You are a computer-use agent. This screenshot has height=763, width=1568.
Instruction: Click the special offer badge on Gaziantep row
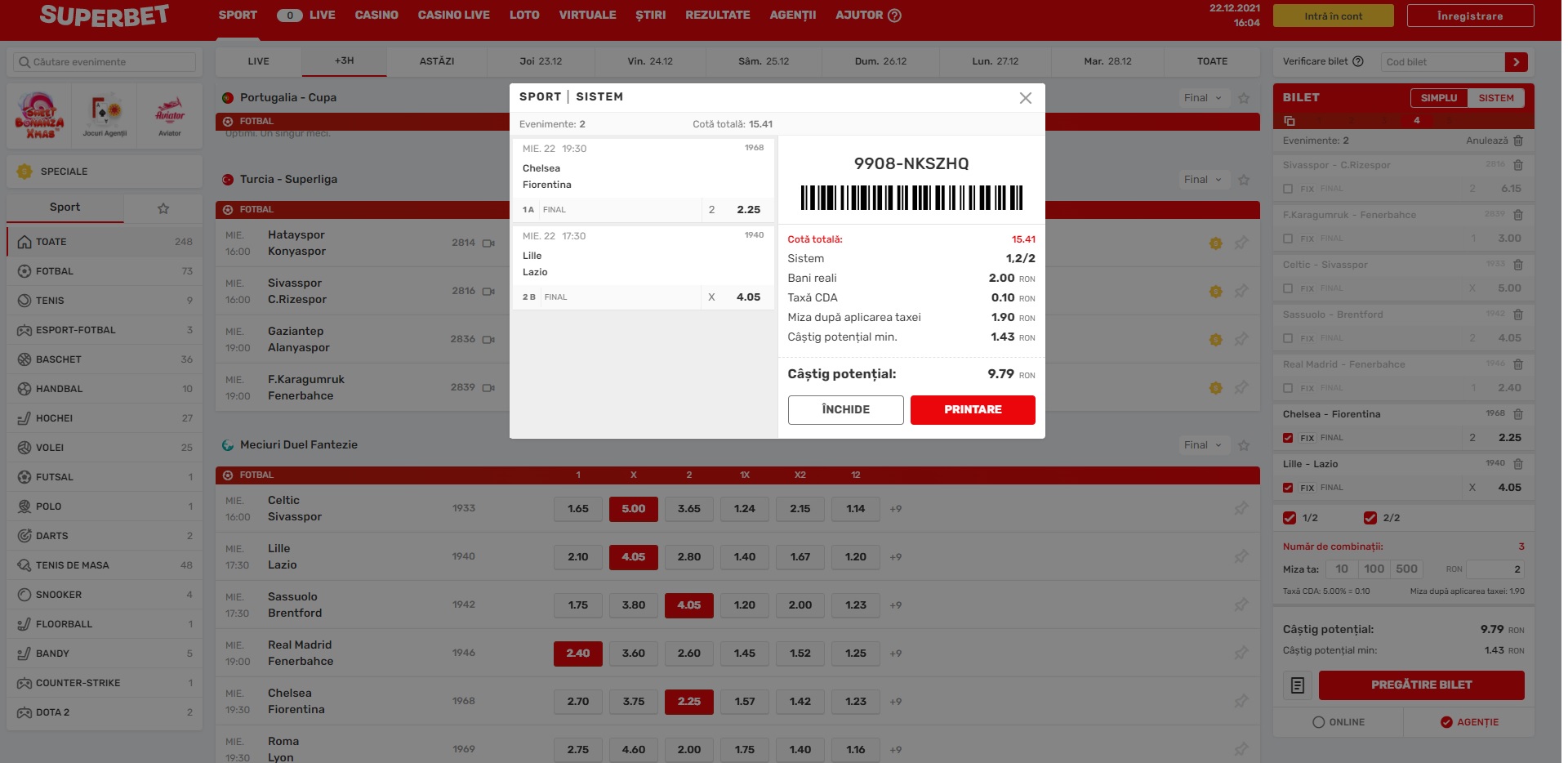tap(1215, 340)
